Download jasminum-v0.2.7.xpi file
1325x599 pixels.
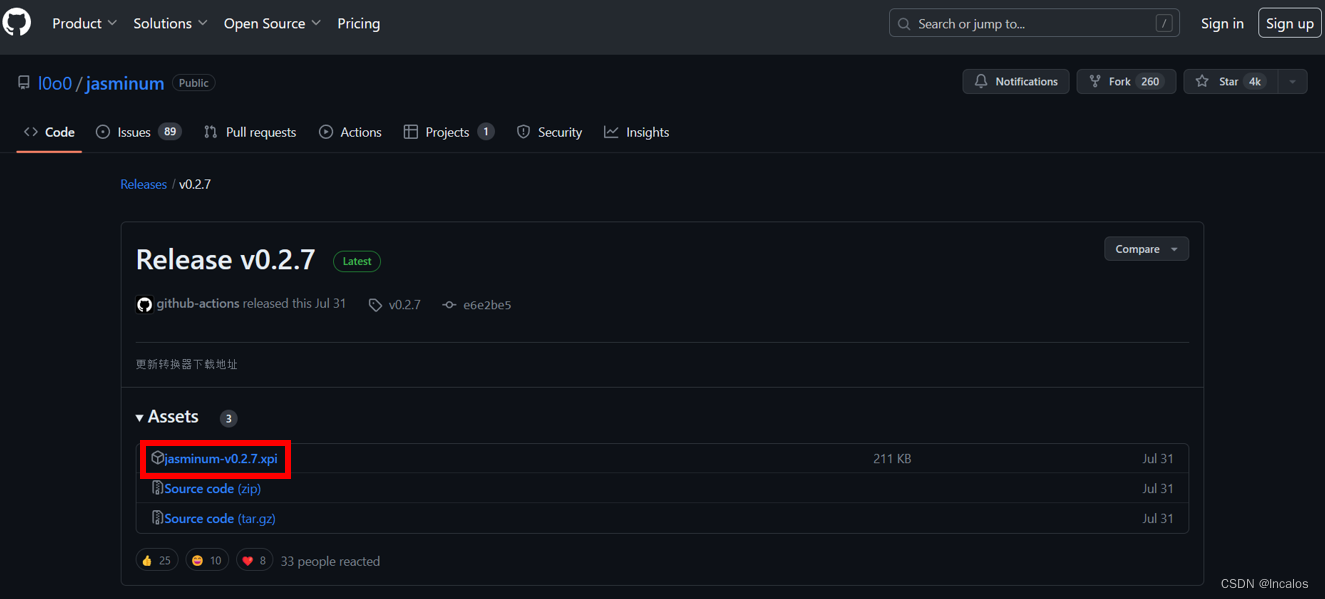click(x=221, y=458)
